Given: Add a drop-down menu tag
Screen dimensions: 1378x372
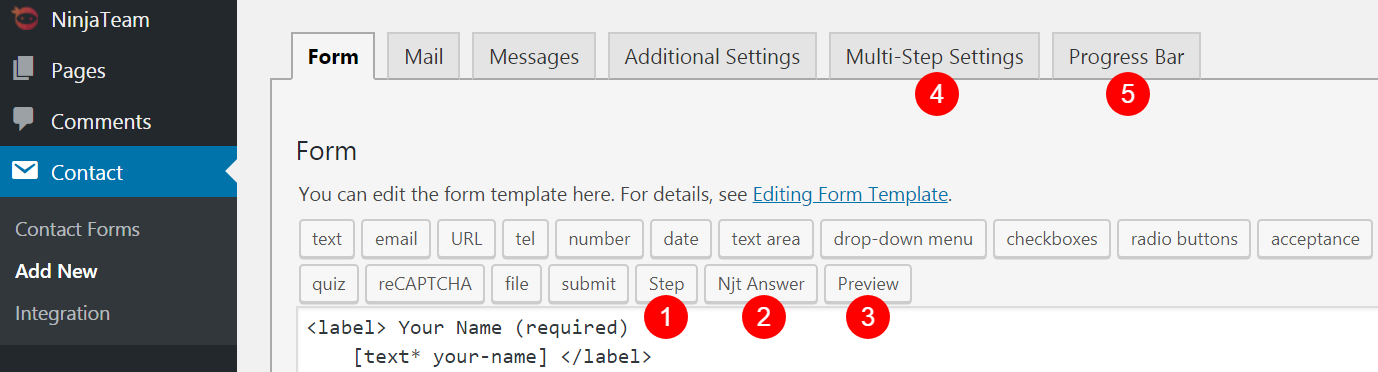Looking at the screenshot, I should pyautogui.click(x=904, y=239).
